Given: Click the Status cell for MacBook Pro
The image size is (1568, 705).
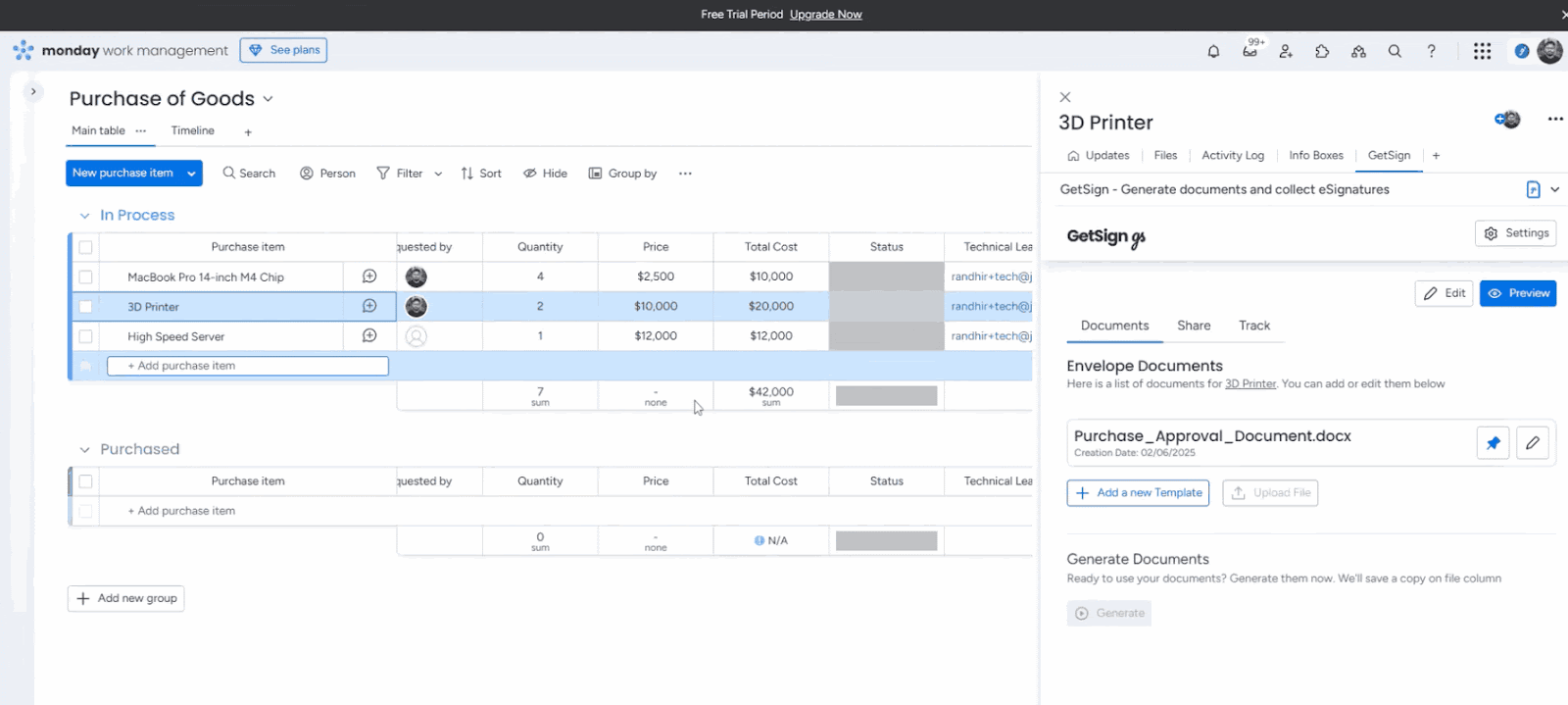Looking at the screenshot, I should tap(886, 277).
